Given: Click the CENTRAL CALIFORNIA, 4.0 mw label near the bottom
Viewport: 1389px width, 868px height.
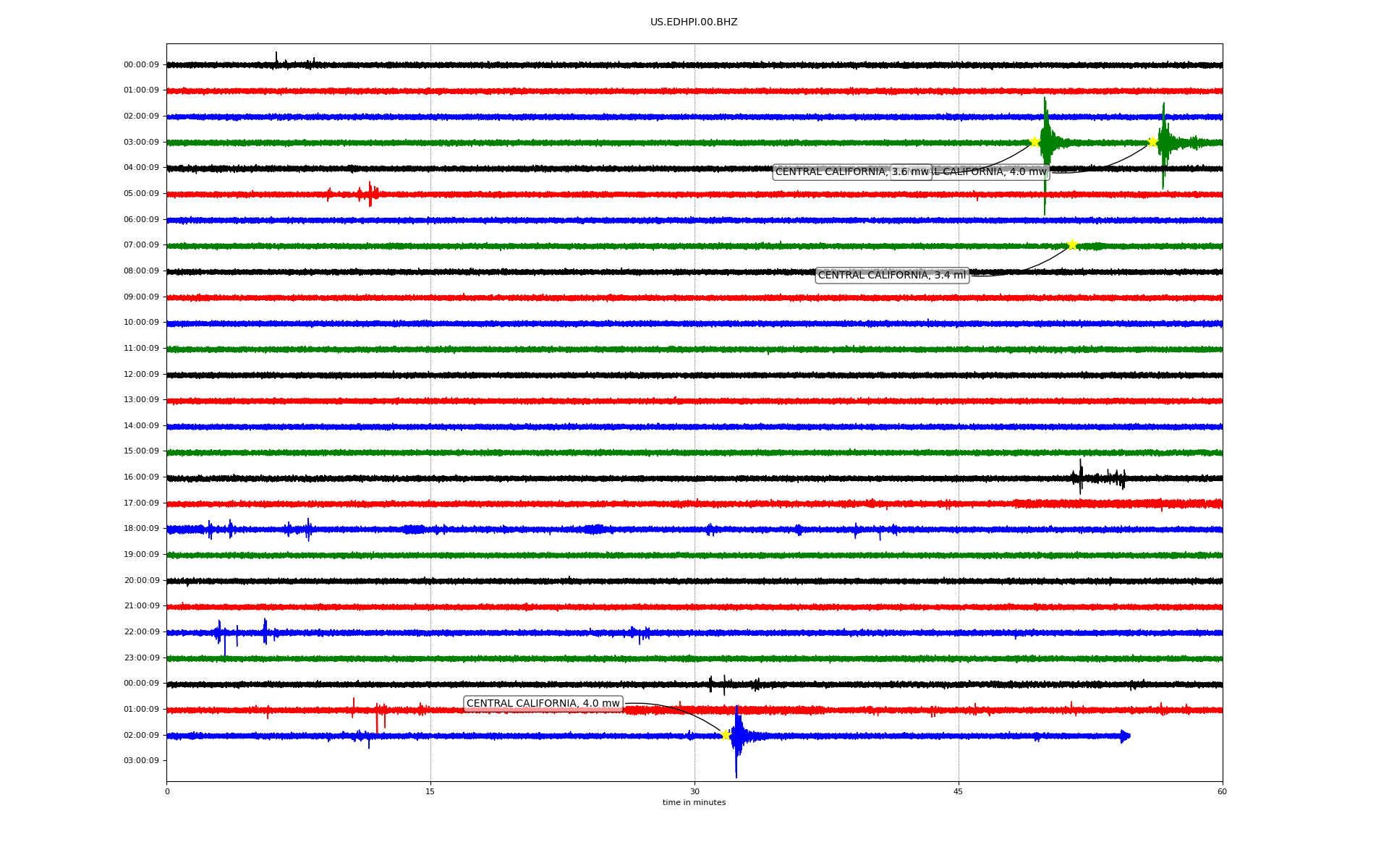Looking at the screenshot, I should pyautogui.click(x=543, y=704).
